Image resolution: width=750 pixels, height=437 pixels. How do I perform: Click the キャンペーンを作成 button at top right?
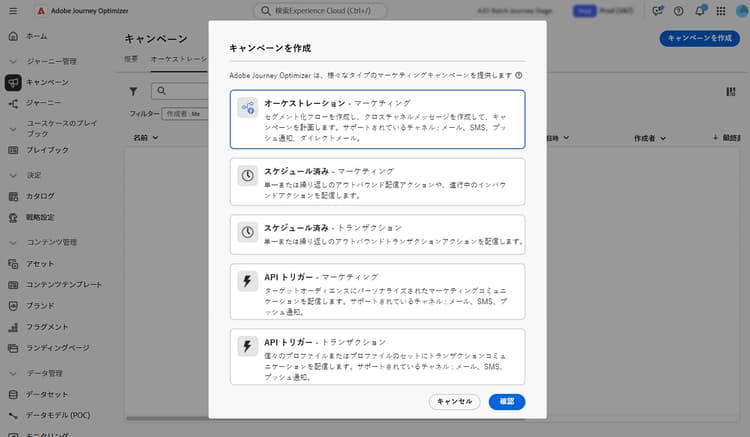coord(699,38)
